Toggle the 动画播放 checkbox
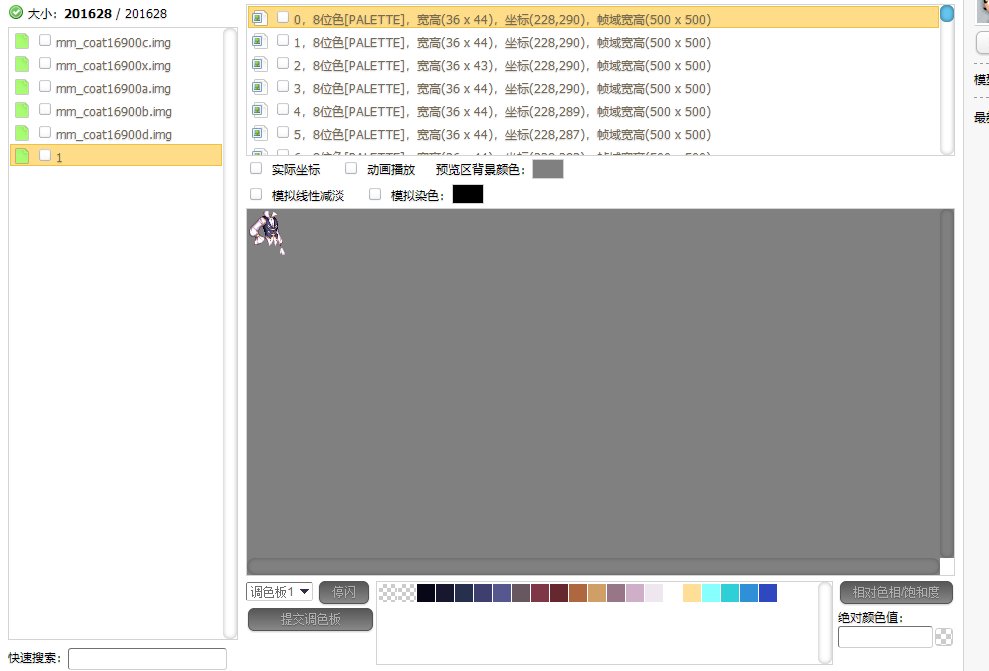Screen dimensions: 989x671 (351, 169)
